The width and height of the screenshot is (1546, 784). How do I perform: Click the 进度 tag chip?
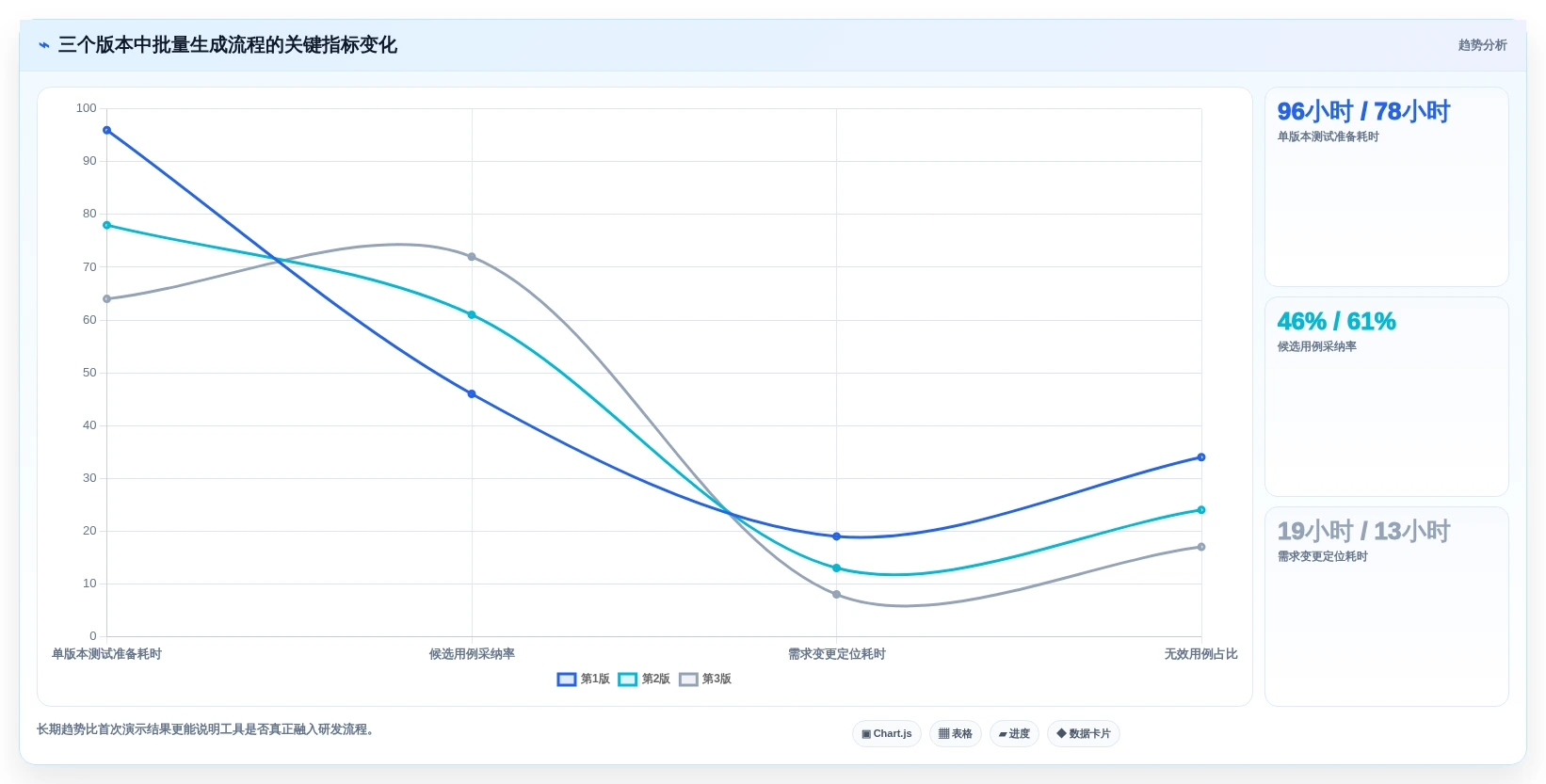1014,734
